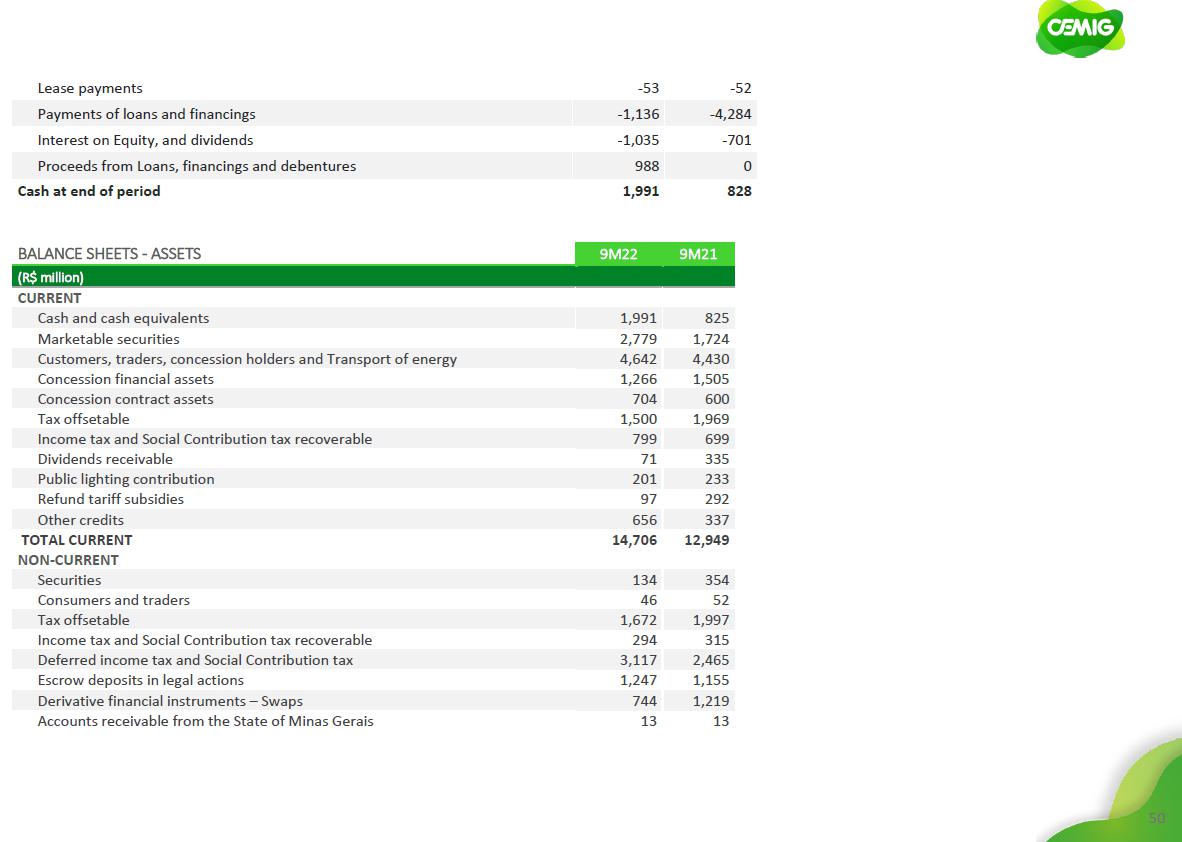Click the Public lighting contribution label
The width and height of the screenshot is (1182, 842).
(126, 479)
